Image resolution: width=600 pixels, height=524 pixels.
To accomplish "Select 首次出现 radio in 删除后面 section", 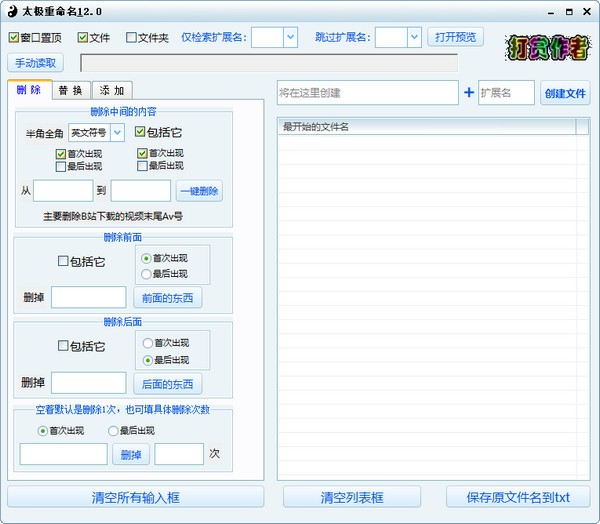I will click(146, 343).
